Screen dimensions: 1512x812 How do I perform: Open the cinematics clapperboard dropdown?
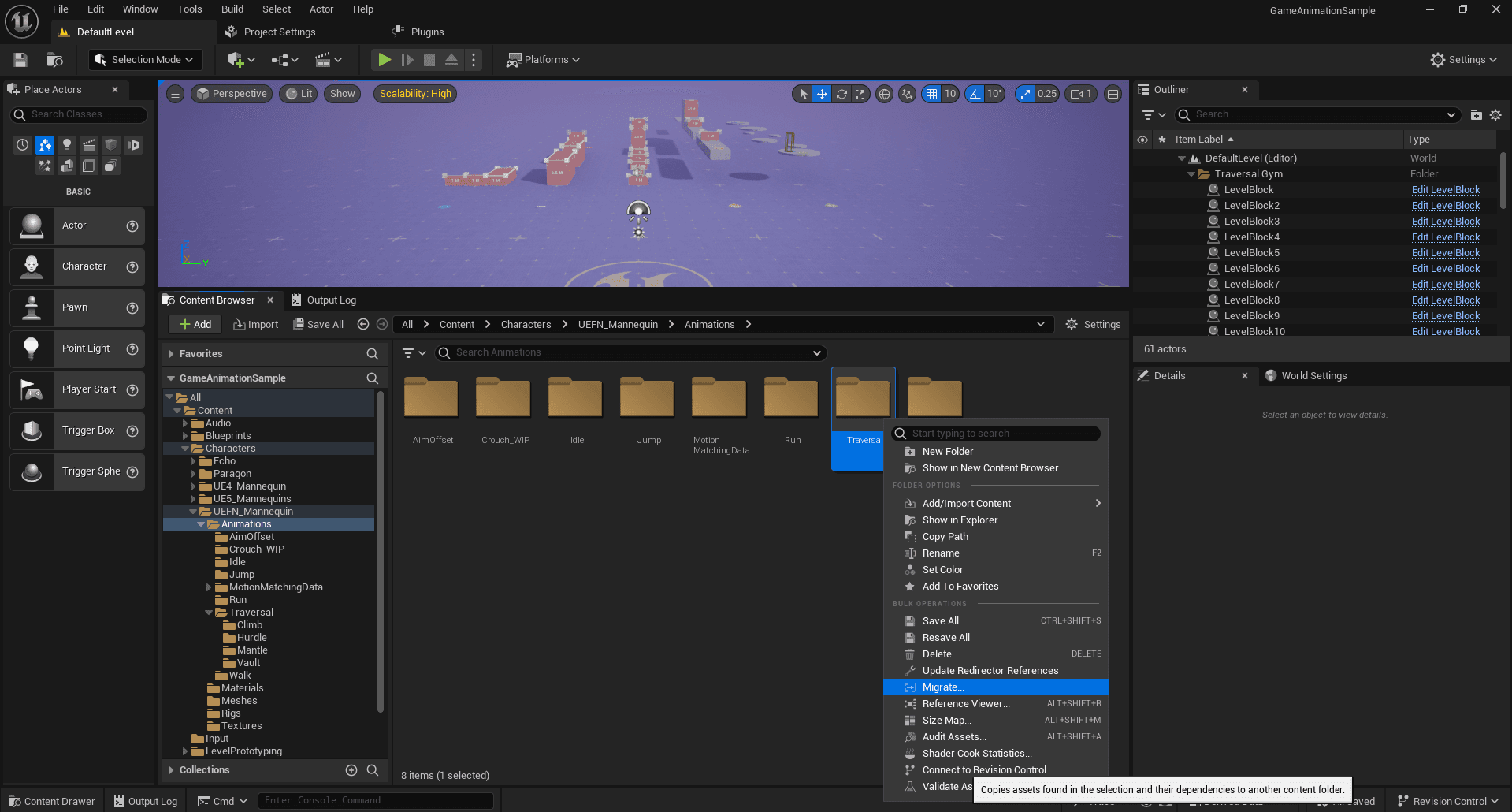pyautogui.click(x=328, y=60)
